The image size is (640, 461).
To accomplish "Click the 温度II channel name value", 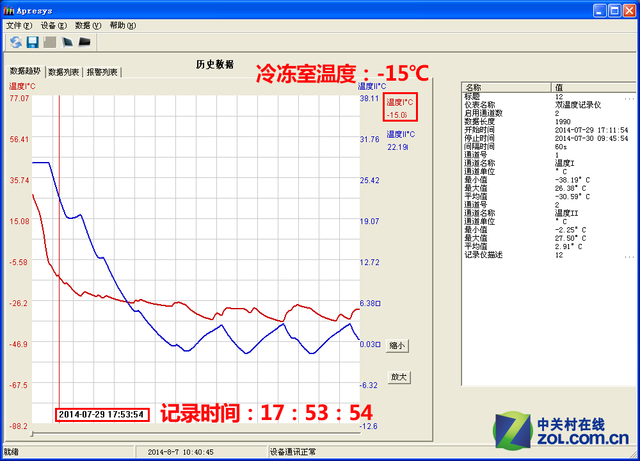I will tap(566, 213).
